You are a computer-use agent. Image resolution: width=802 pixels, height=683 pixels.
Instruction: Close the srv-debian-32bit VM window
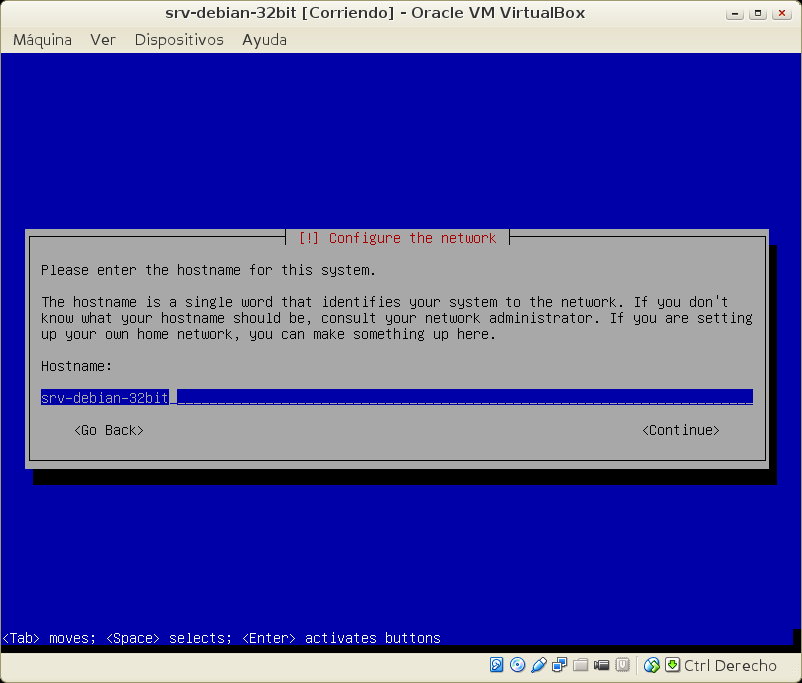coord(782,13)
